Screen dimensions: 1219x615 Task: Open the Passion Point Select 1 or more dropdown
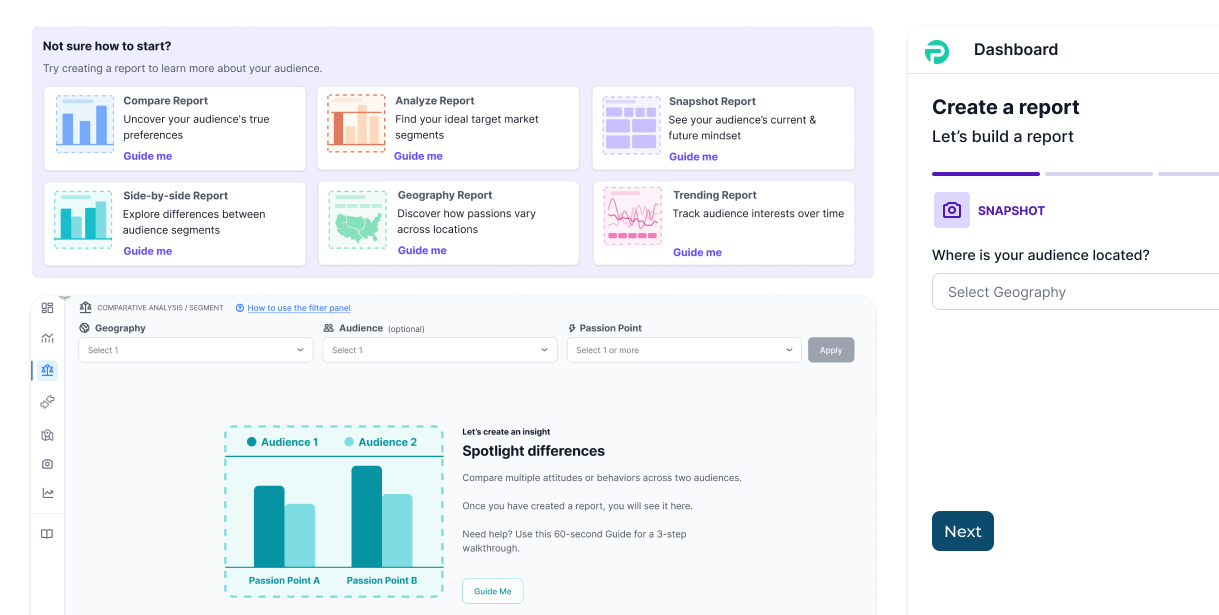(684, 350)
